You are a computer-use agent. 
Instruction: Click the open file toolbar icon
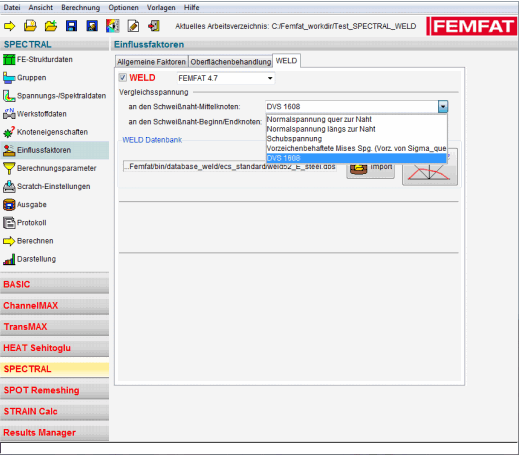[30, 26]
